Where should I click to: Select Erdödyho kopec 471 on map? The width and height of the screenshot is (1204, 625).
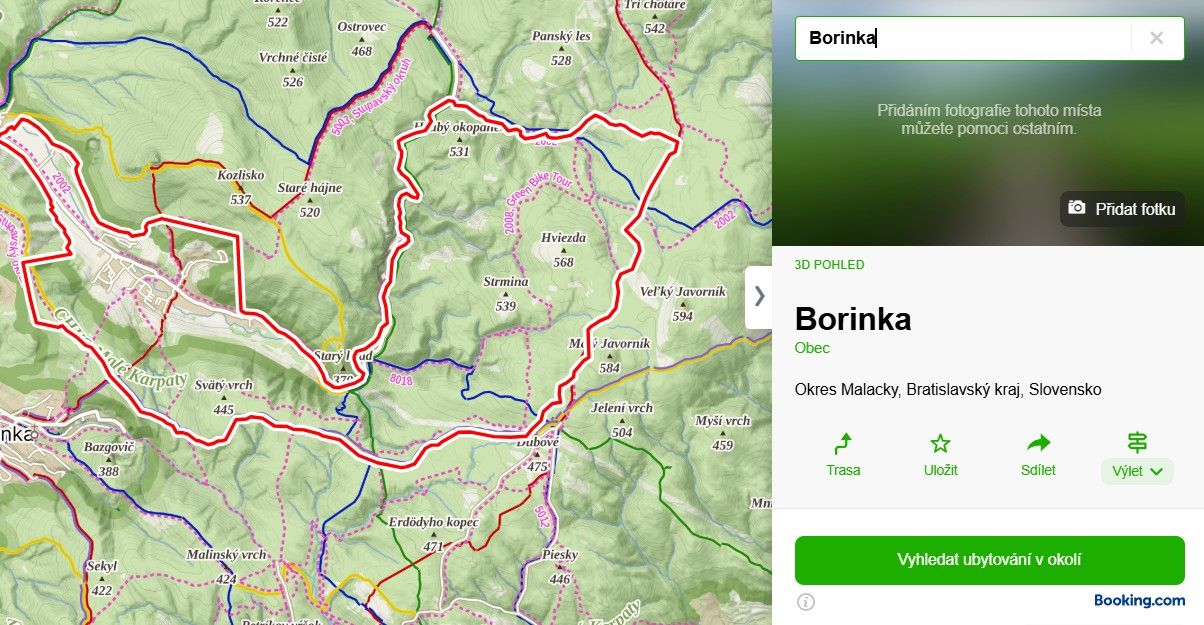tap(433, 534)
